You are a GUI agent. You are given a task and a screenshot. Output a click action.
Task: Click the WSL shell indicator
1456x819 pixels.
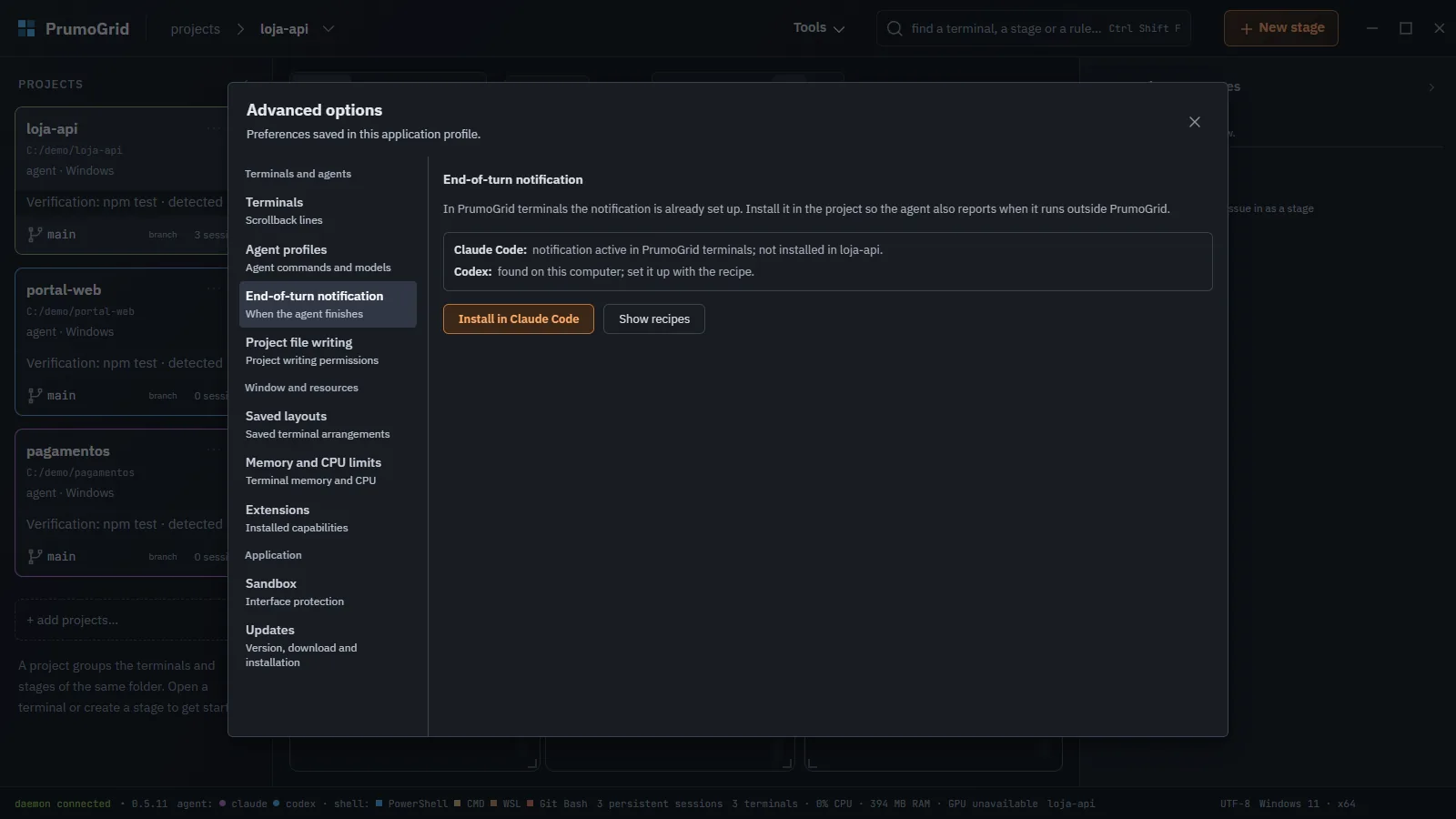click(506, 804)
